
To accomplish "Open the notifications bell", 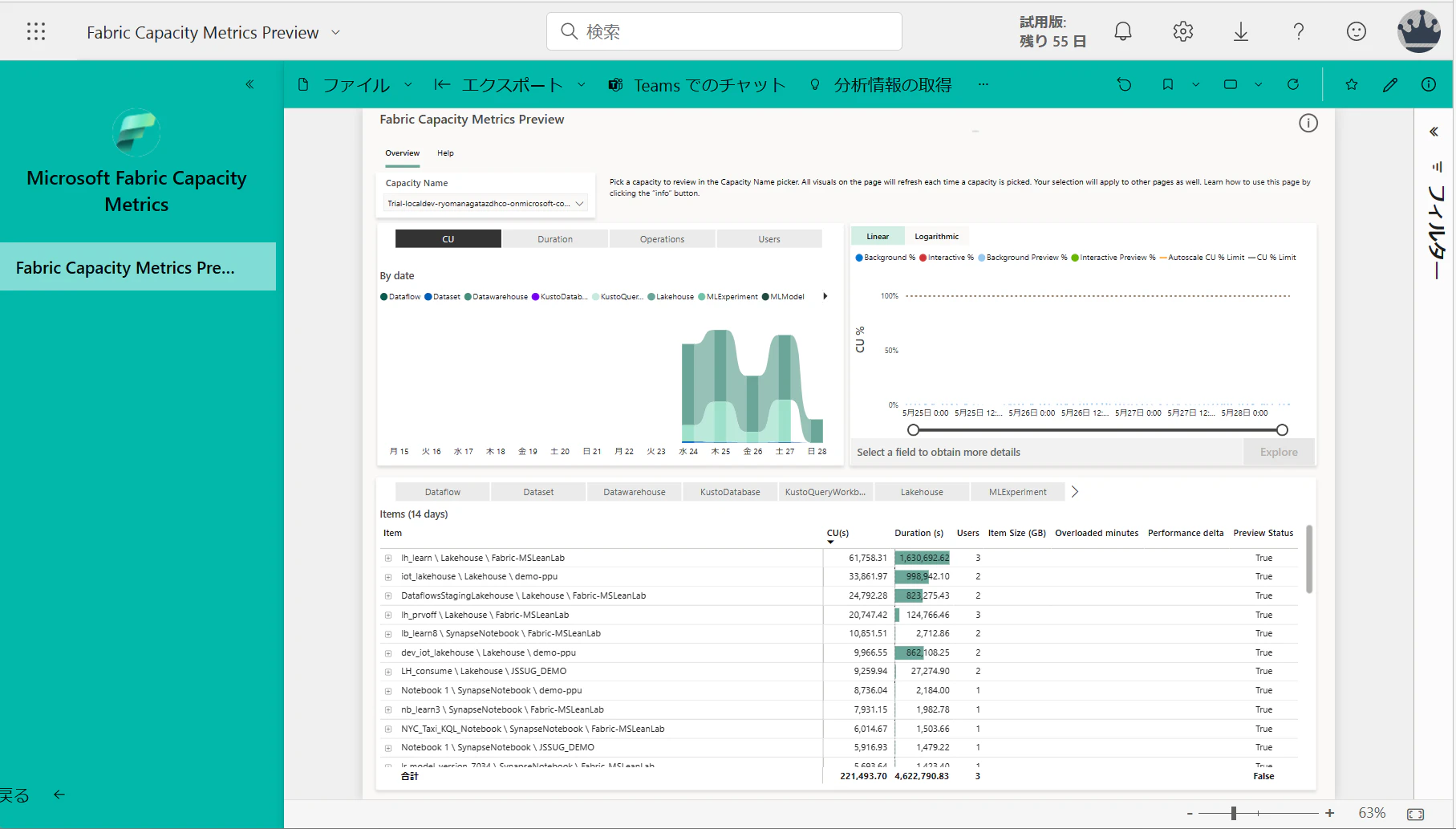I will click(1123, 31).
